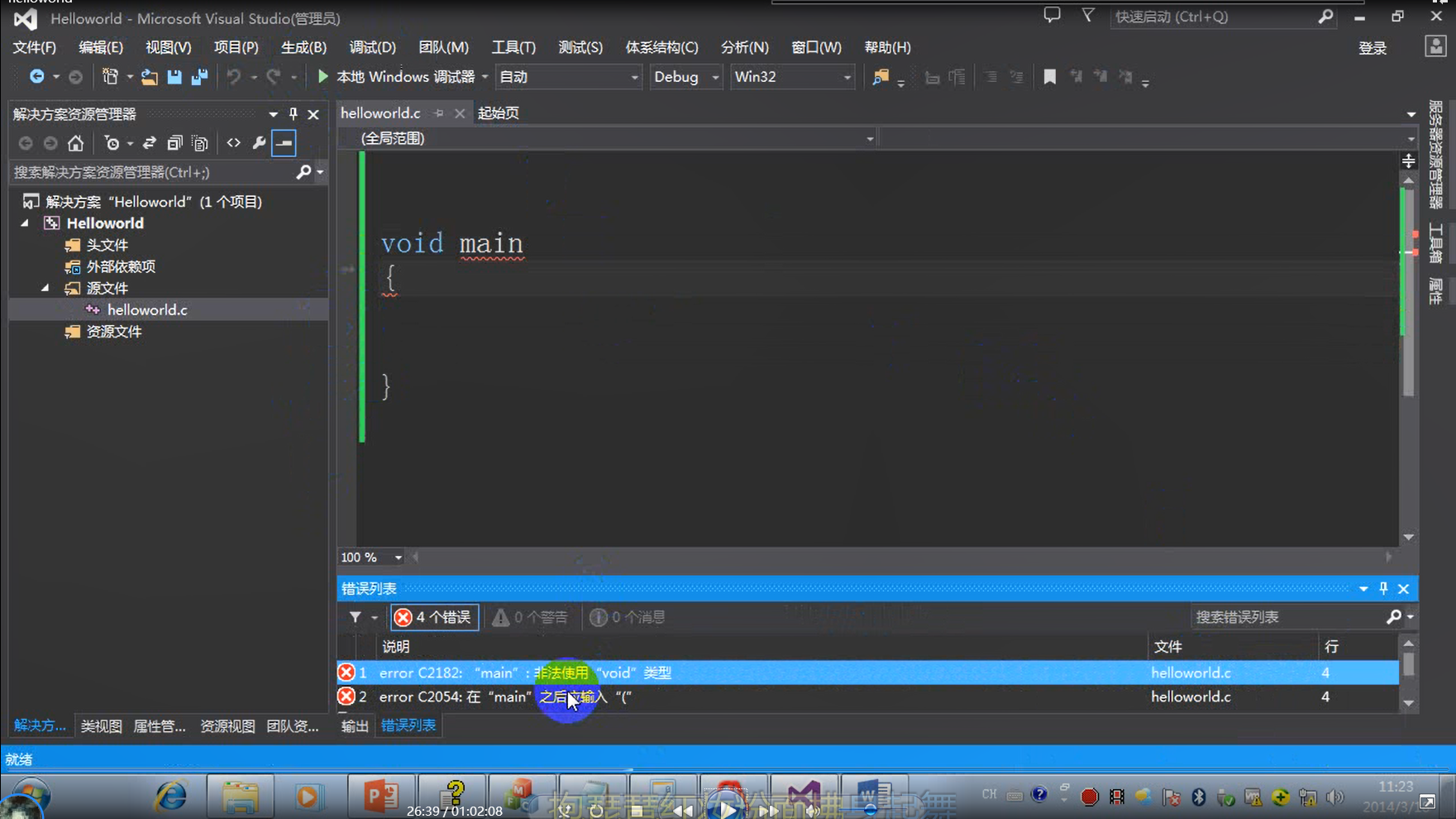
Task: Pin the Solution Explorer panel
Action: [x=294, y=114]
